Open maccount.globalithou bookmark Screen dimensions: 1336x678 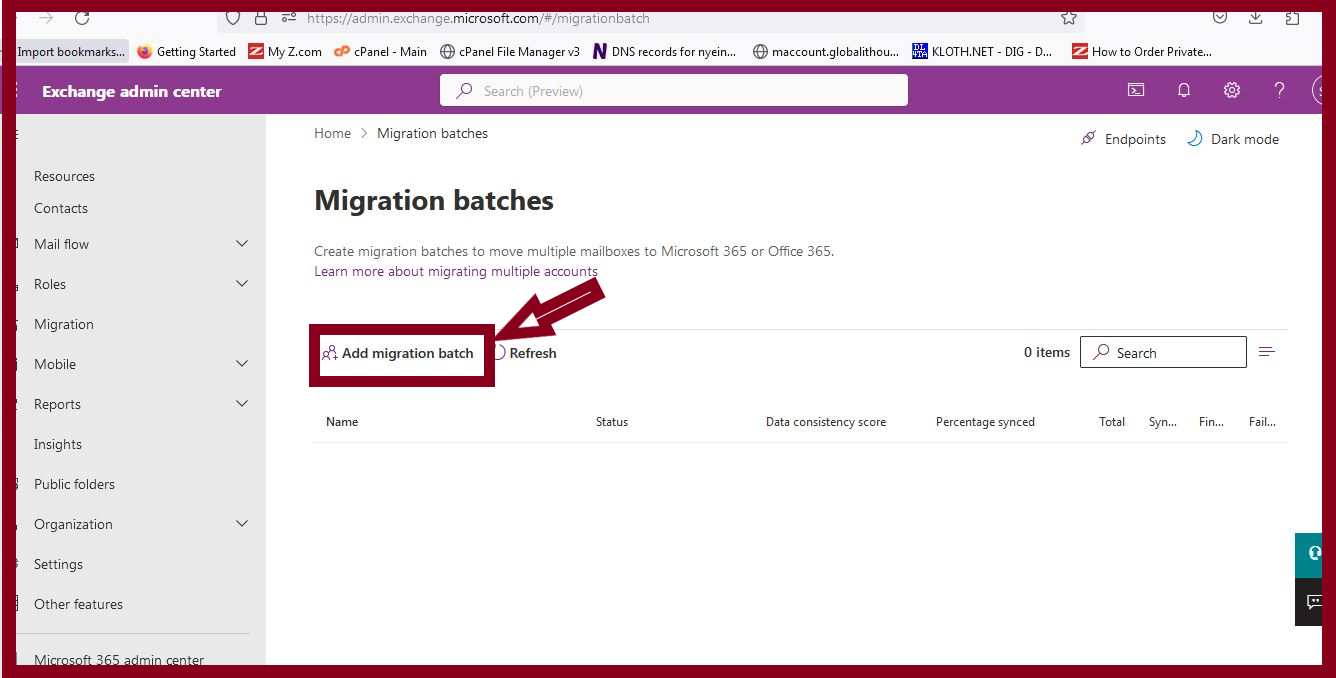826,51
